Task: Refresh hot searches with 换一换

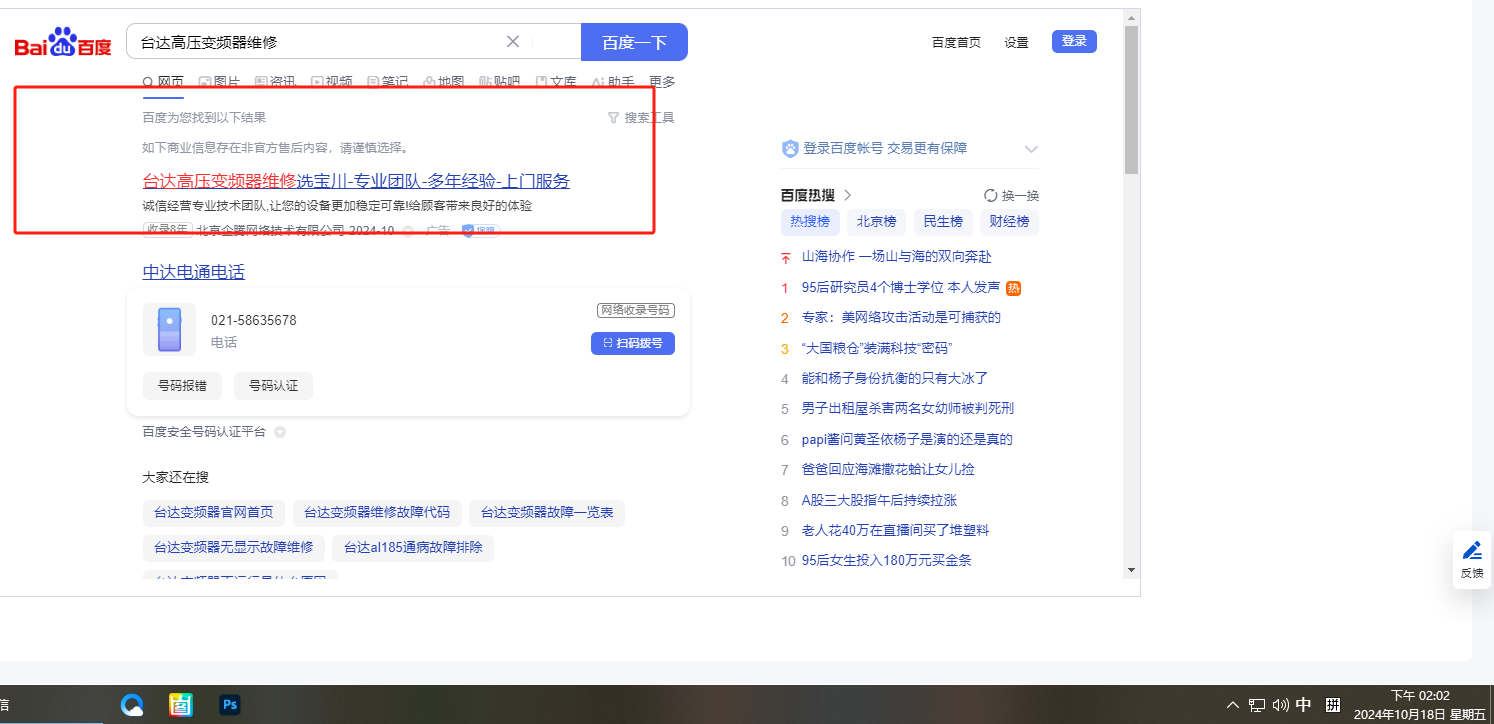Action: [1011, 196]
